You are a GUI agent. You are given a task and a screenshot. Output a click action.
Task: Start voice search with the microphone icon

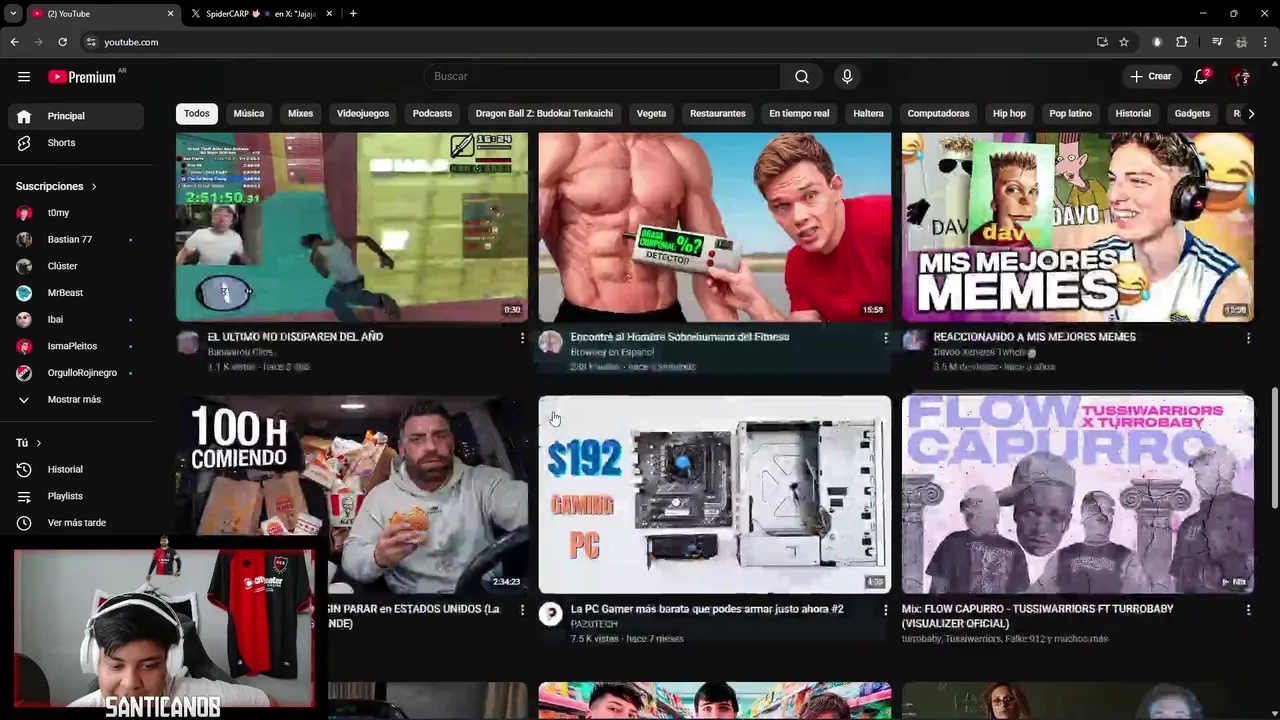point(847,77)
